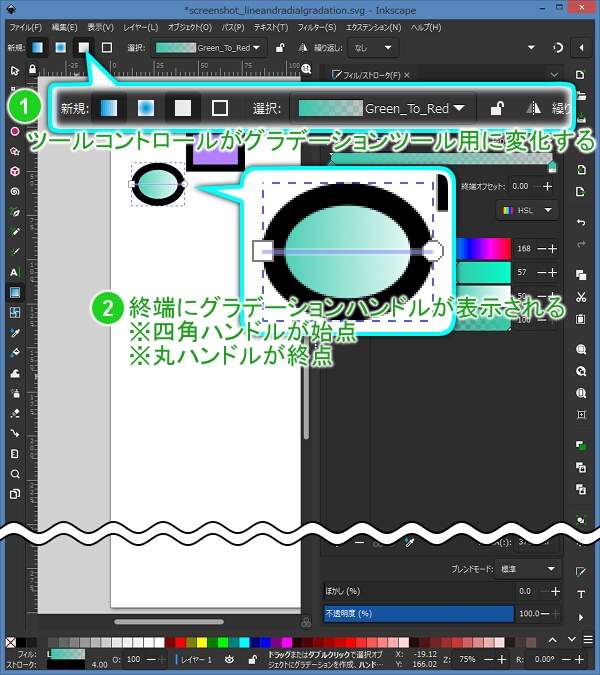Increase 終端オフセット with plus button
Viewport: 600px width, 675px height.
point(547,186)
